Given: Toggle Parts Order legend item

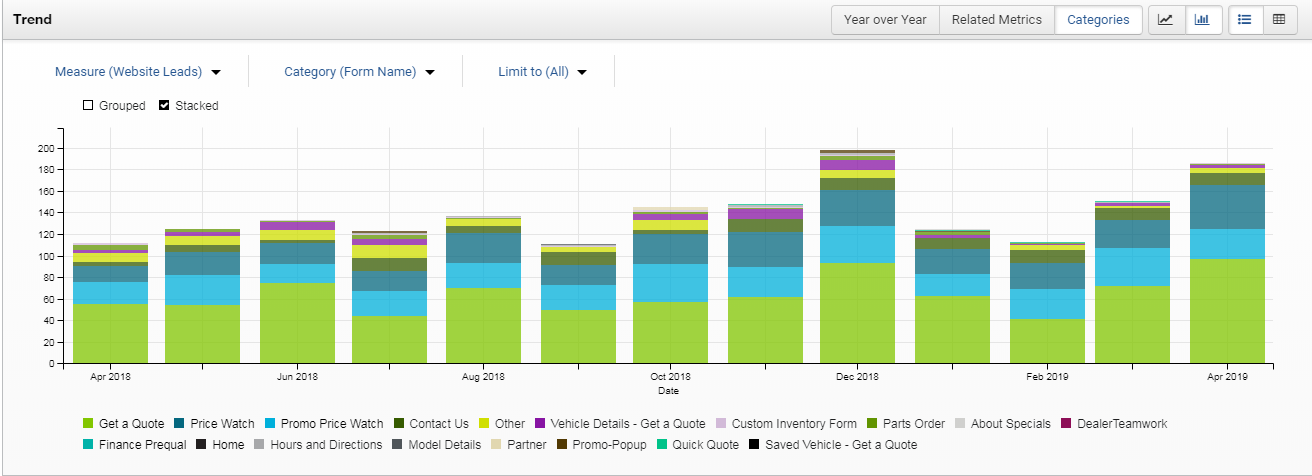Looking at the screenshot, I should click(x=906, y=424).
